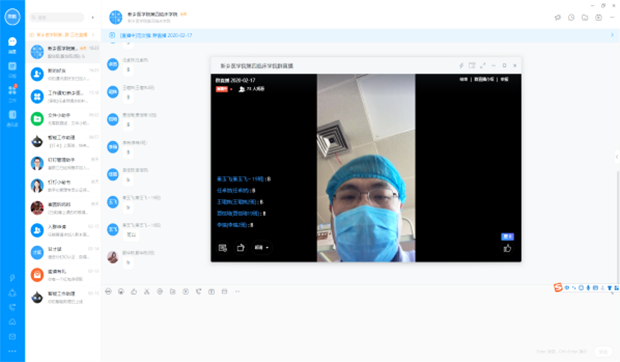Open the Messages tab in sidebar
This screenshot has height=362, width=620.
point(12,45)
